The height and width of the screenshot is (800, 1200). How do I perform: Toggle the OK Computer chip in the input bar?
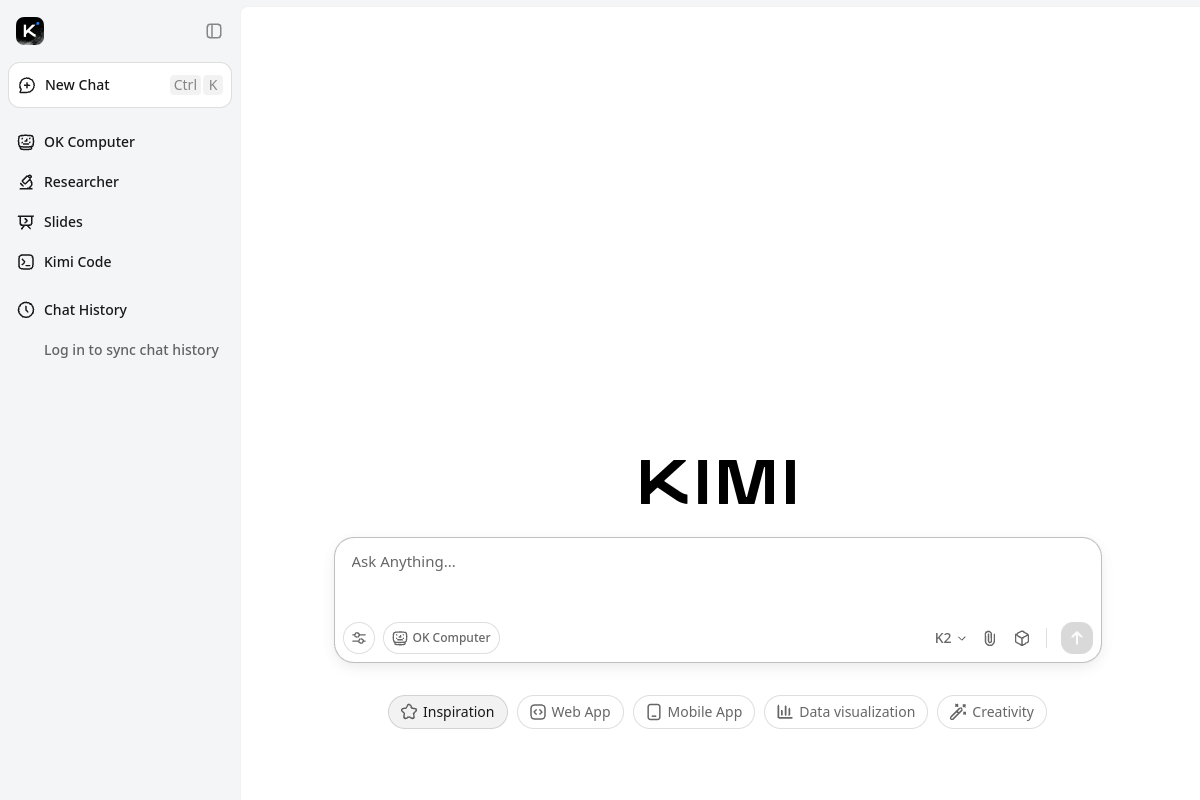tap(441, 638)
